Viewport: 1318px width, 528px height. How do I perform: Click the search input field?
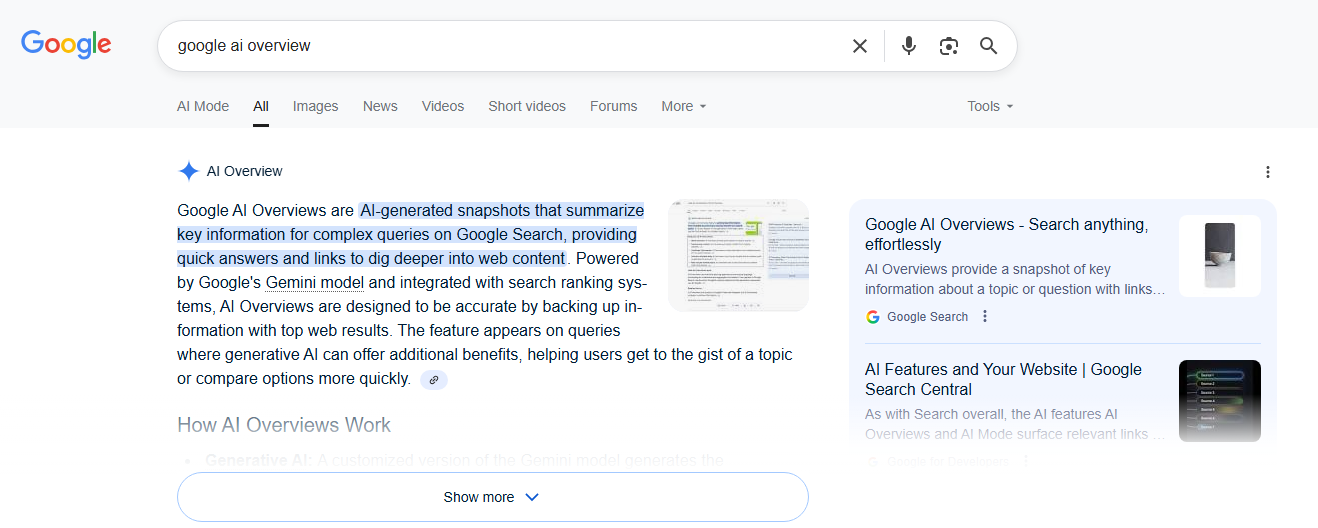click(500, 46)
